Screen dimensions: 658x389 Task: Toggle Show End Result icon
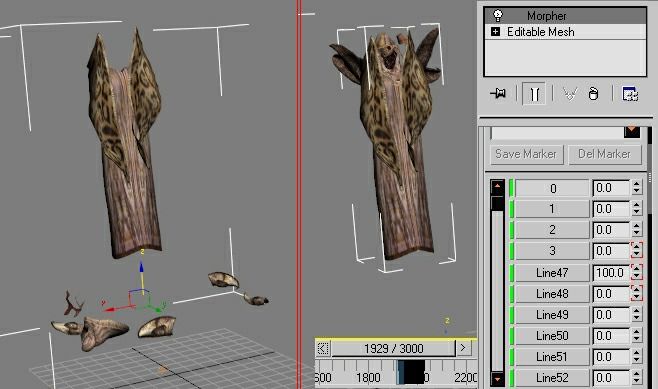pos(534,94)
